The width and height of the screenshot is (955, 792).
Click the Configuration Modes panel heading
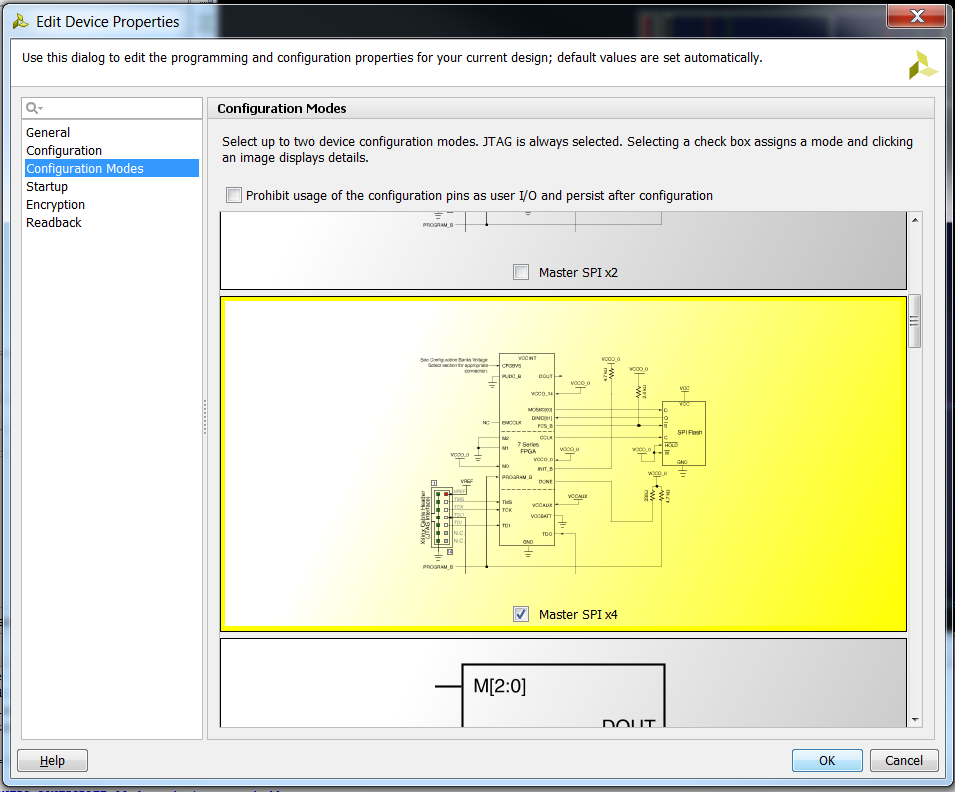pos(282,108)
